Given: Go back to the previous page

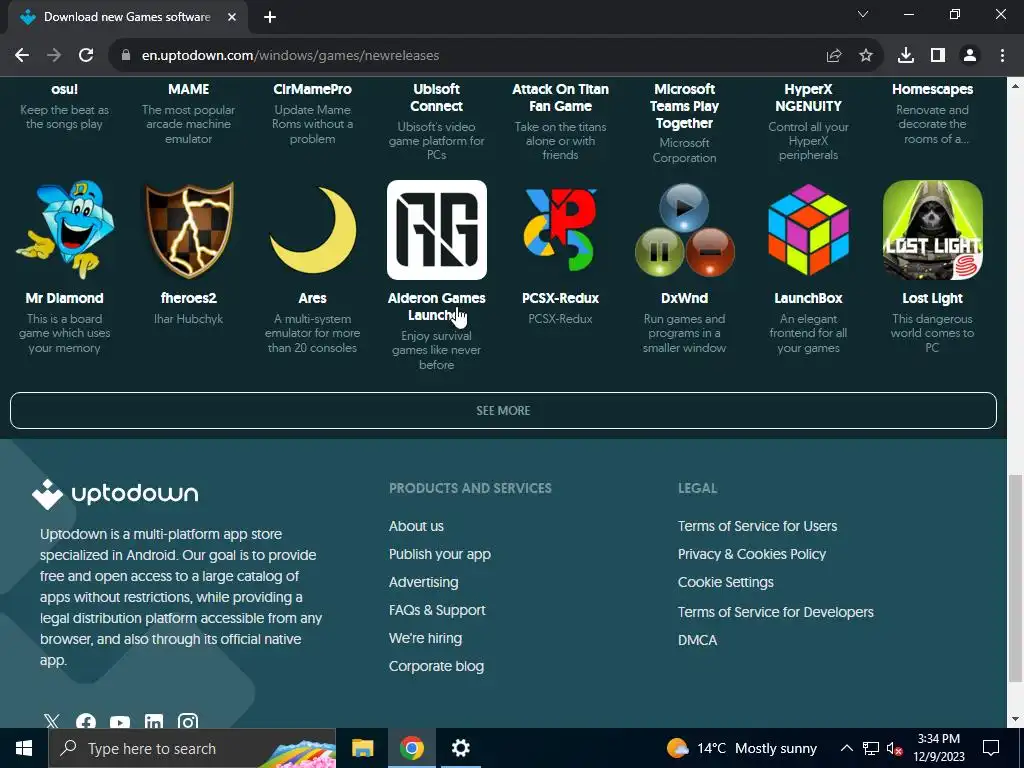Looking at the screenshot, I should click(x=22, y=56).
